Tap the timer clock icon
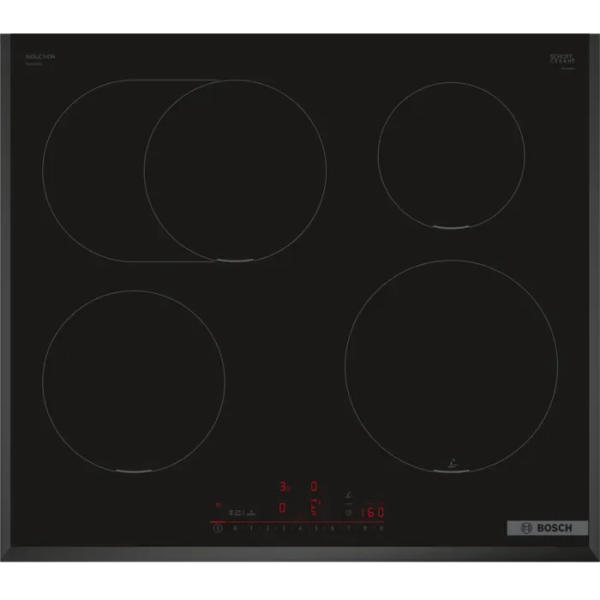The width and height of the screenshot is (600, 600). click(x=347, y=511)
